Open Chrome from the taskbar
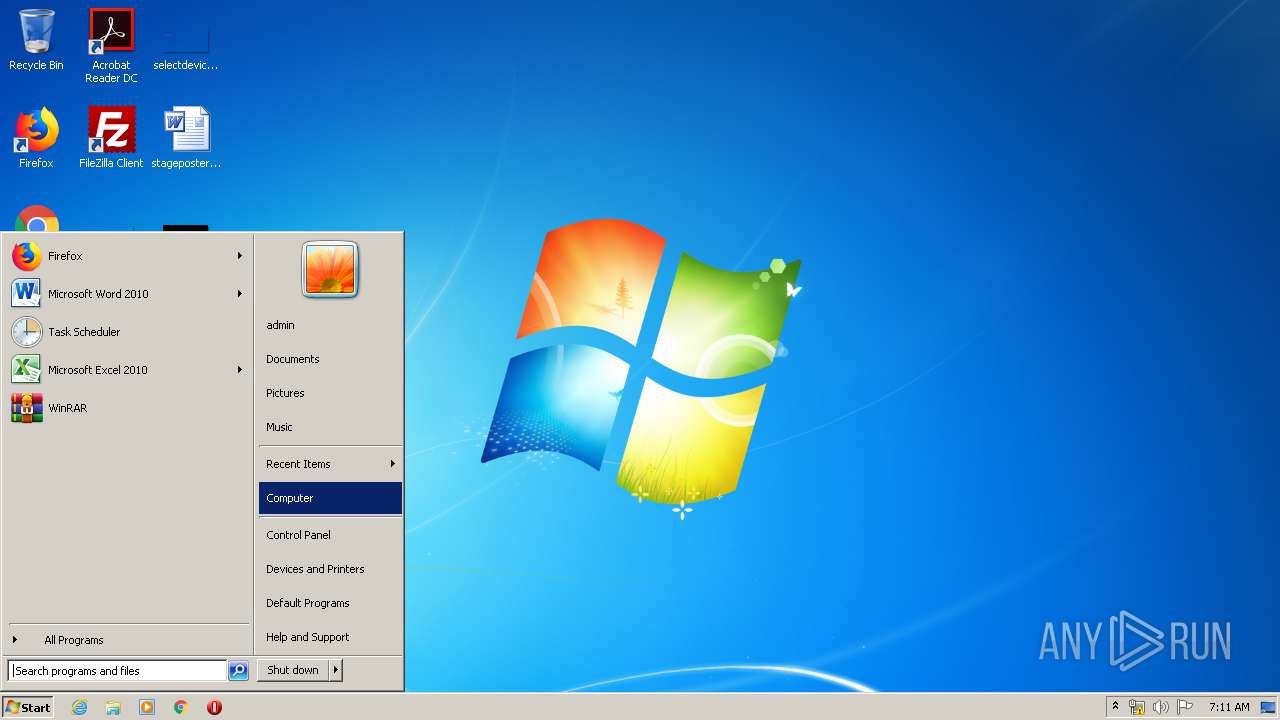This screenshot has height=720, width=1280. [x=181, y=707]
